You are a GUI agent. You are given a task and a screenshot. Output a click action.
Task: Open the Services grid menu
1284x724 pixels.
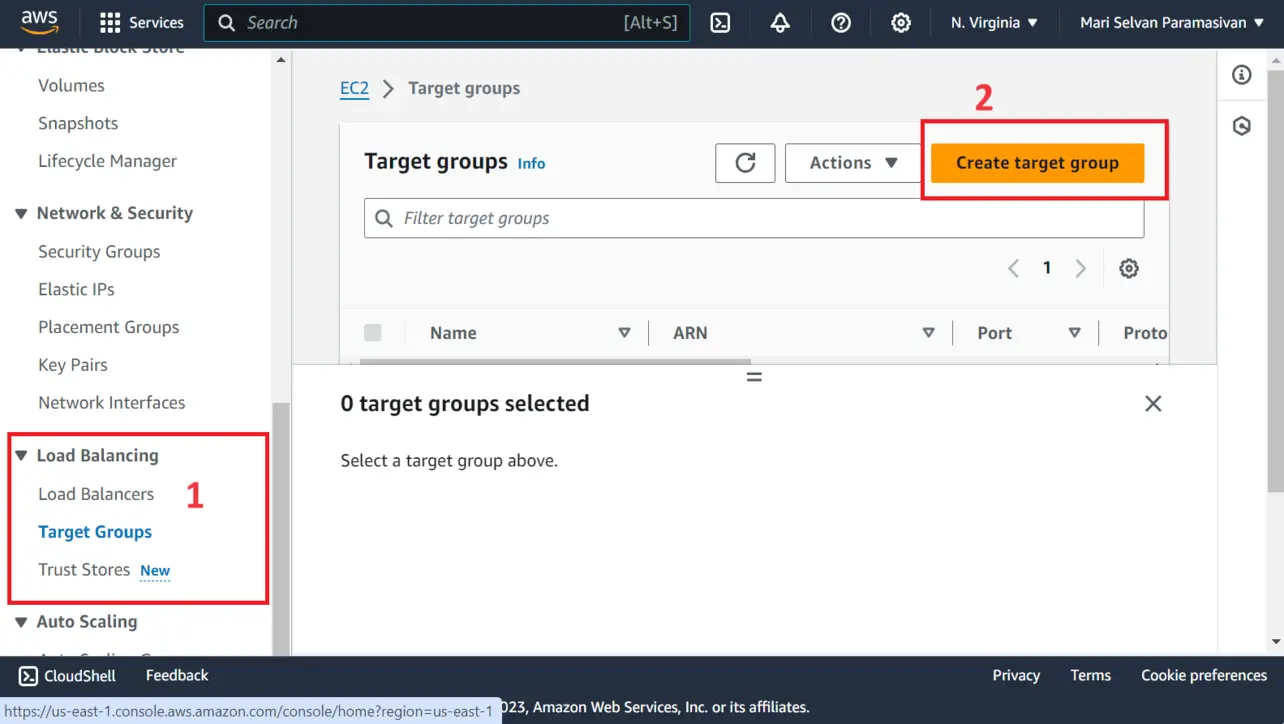(142, 22)
